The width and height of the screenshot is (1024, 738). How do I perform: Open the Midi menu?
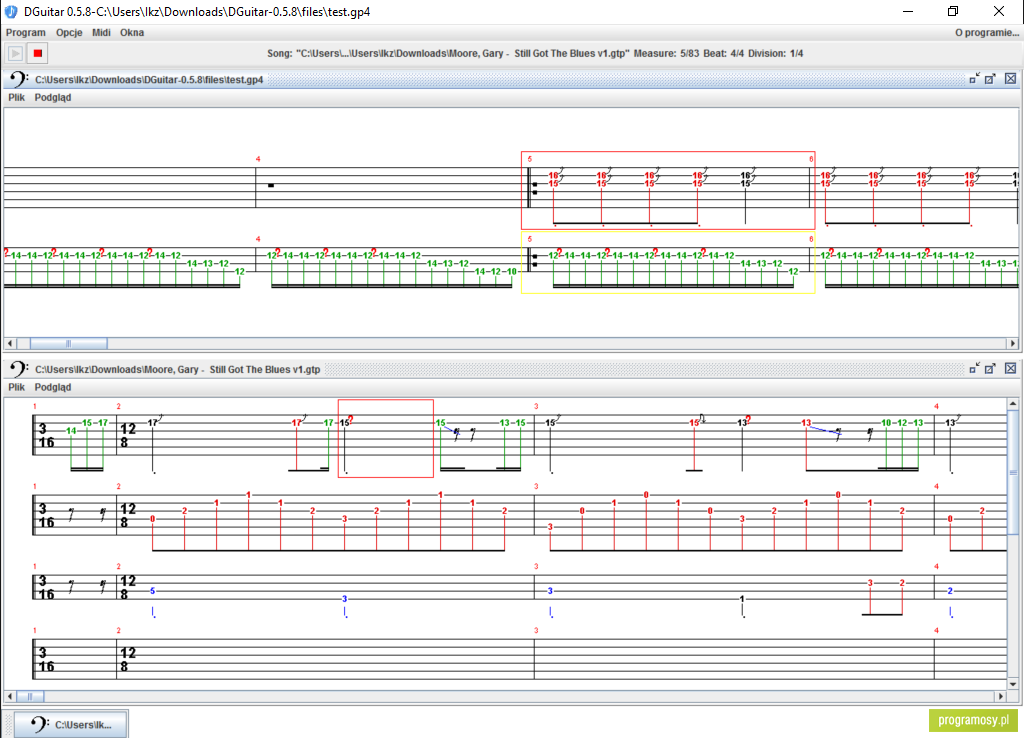[101, 33]
